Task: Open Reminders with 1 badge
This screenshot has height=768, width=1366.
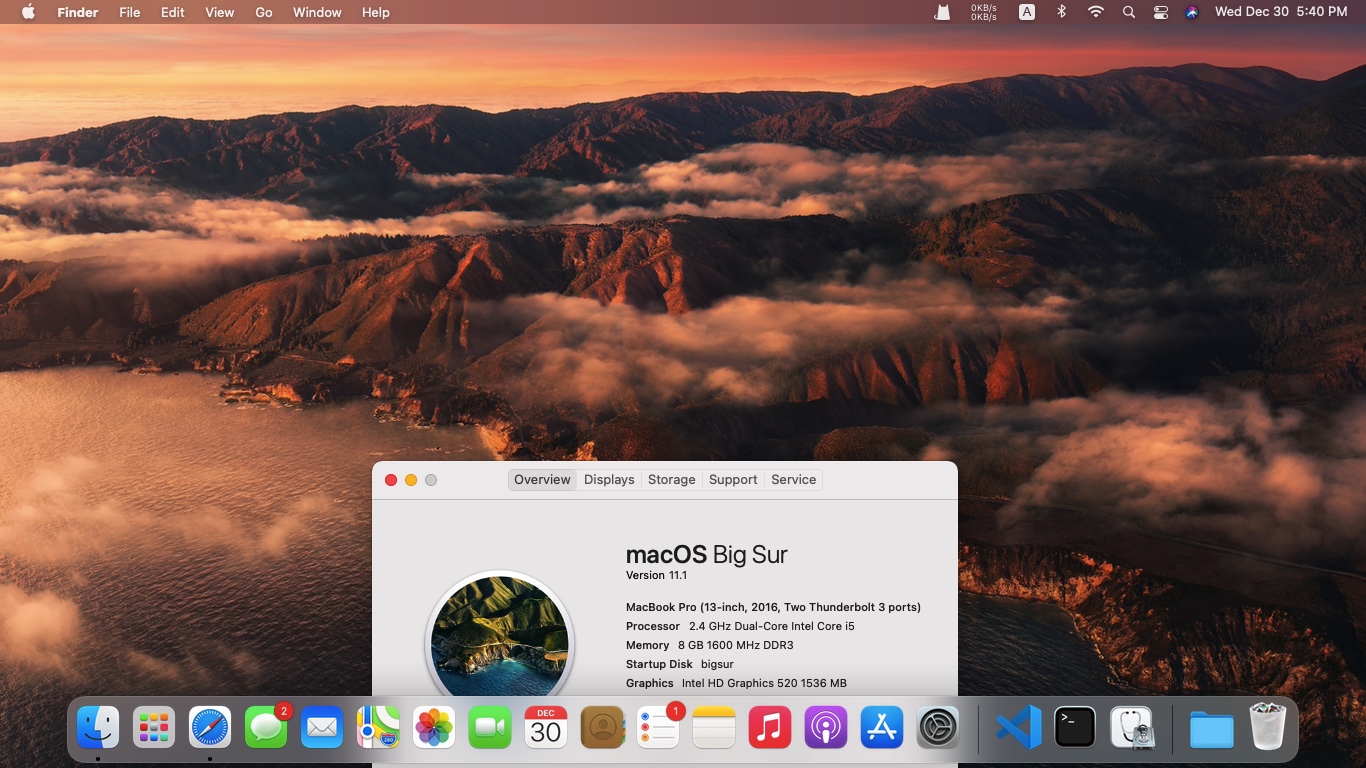Action: coord(658,727)
